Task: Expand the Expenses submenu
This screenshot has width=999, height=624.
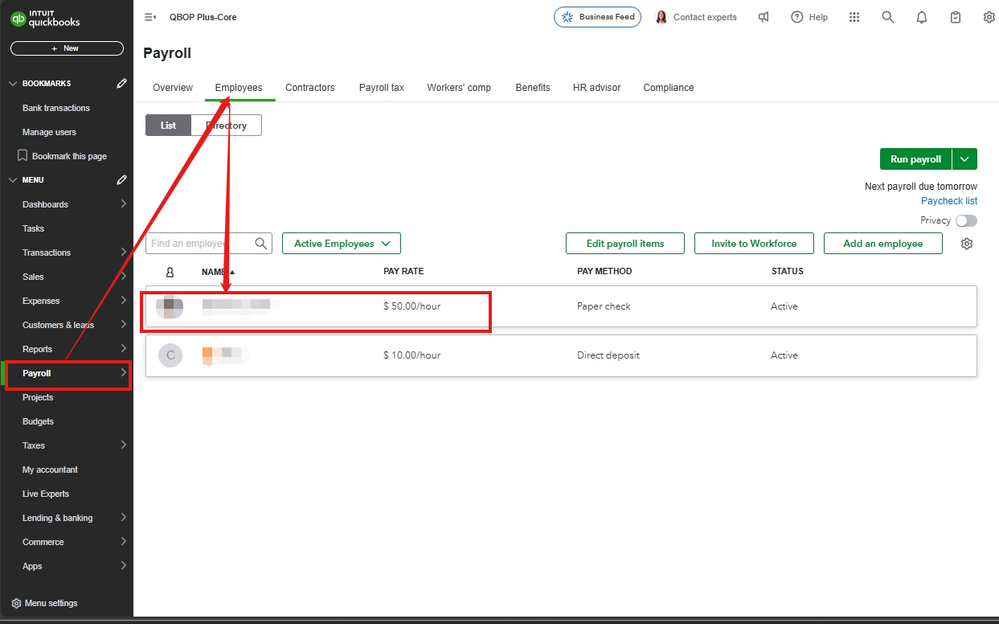Action: tap(123, 300)
